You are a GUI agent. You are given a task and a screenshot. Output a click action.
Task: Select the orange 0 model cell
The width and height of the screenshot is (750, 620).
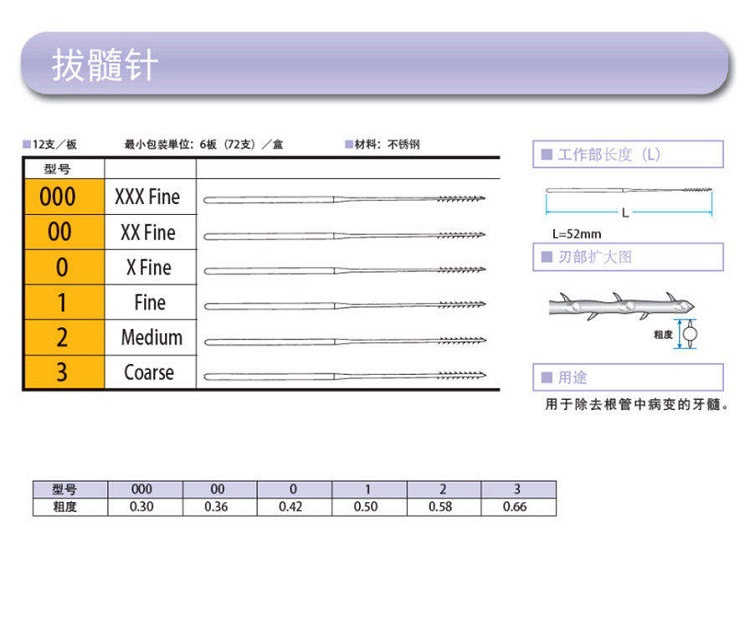pyautogui.click(x=65, y=267)
